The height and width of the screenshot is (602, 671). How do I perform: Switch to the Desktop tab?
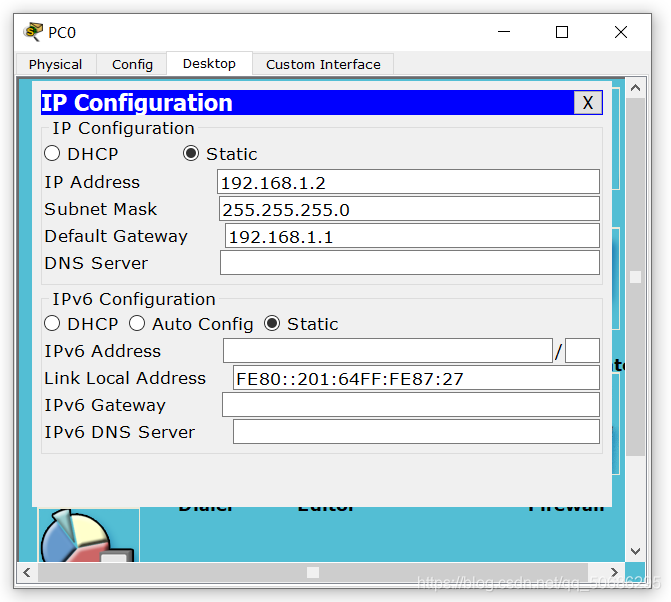pos(209,63)
